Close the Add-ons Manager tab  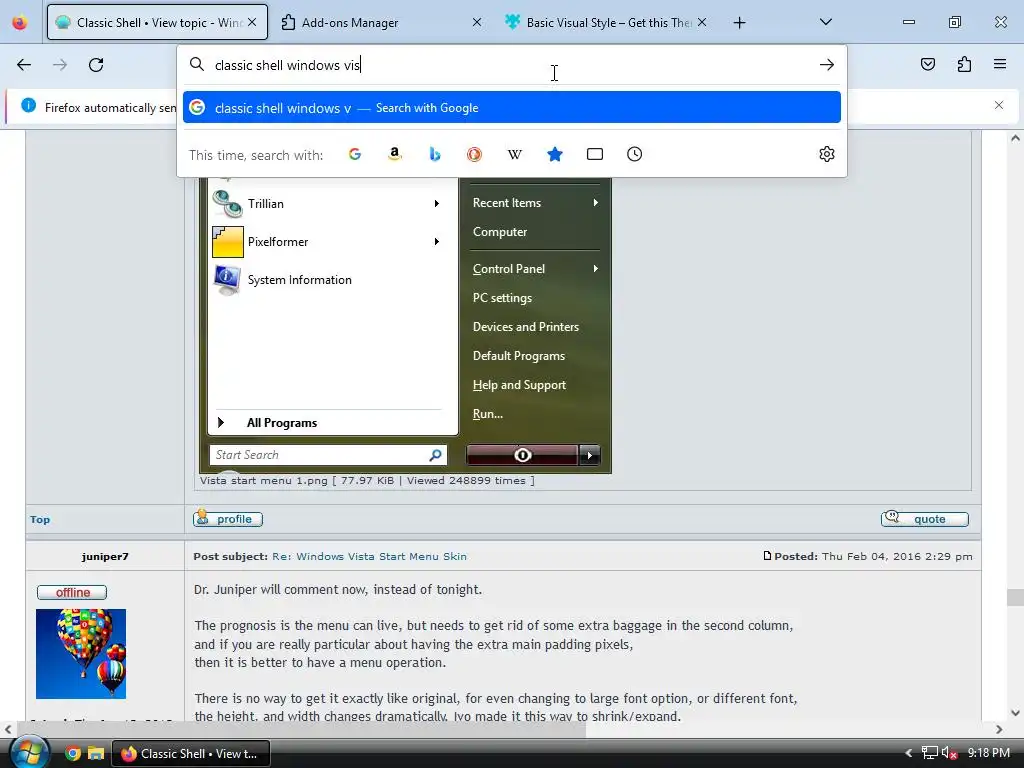tap(477, 22)
